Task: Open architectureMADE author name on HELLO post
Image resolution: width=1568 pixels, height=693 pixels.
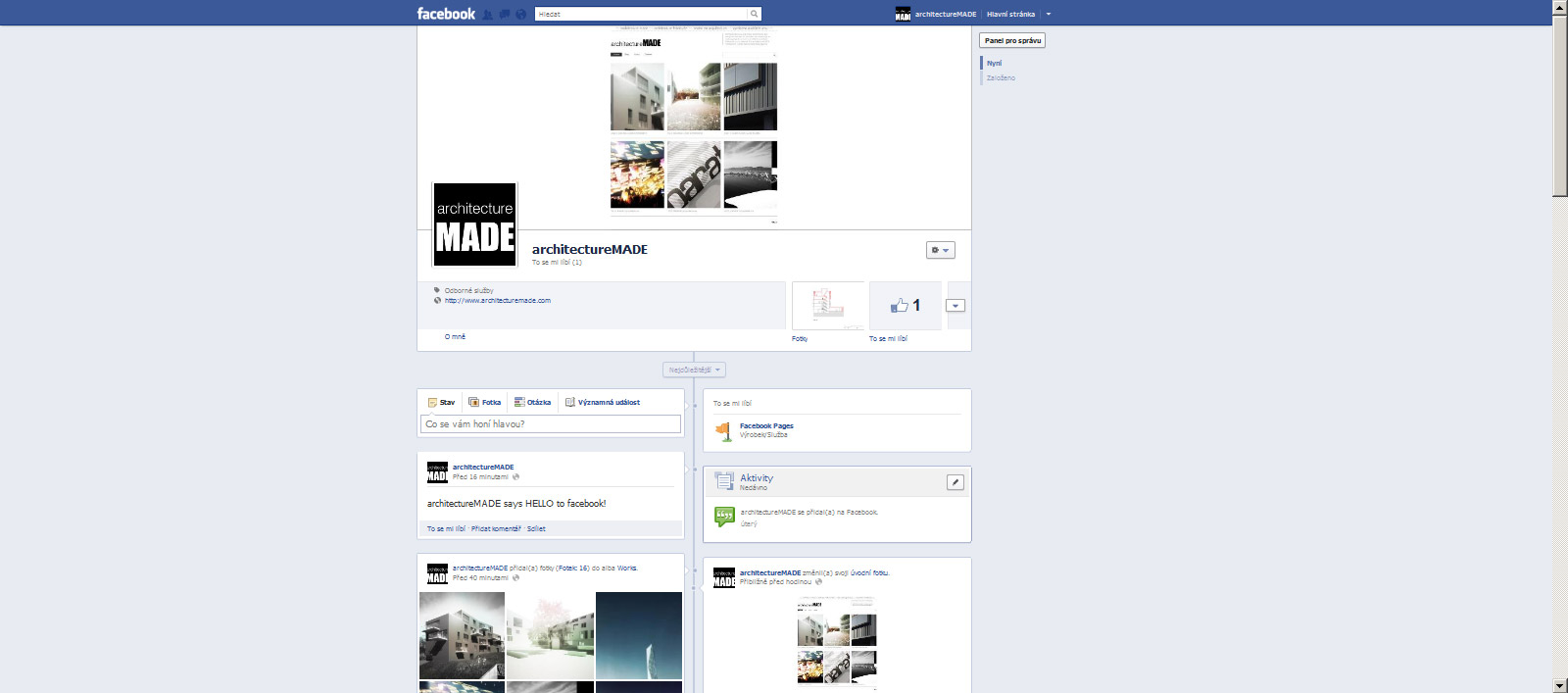Action: coord(483,468)
